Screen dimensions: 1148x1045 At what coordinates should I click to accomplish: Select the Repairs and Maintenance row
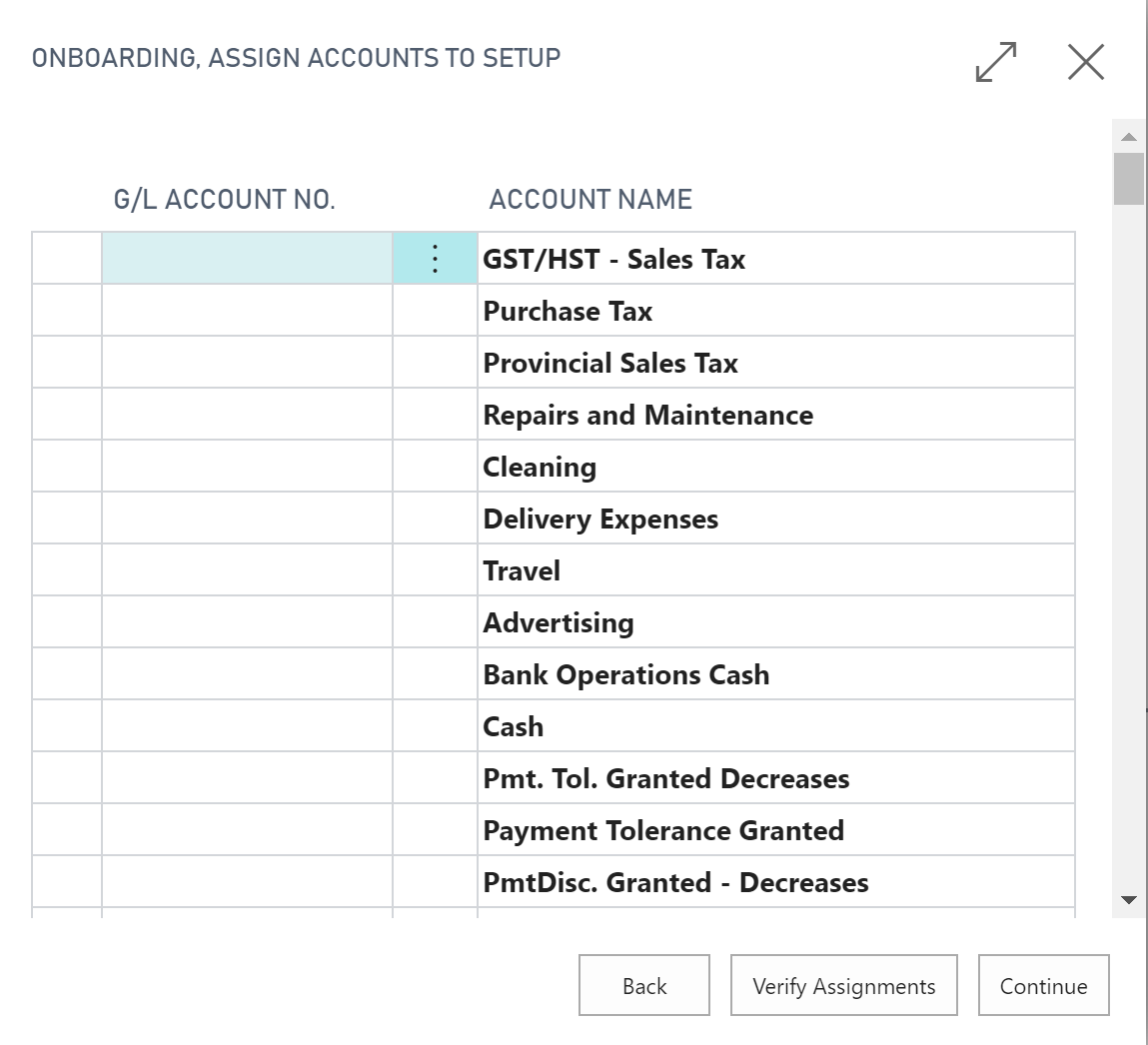[x=553, y=415]
